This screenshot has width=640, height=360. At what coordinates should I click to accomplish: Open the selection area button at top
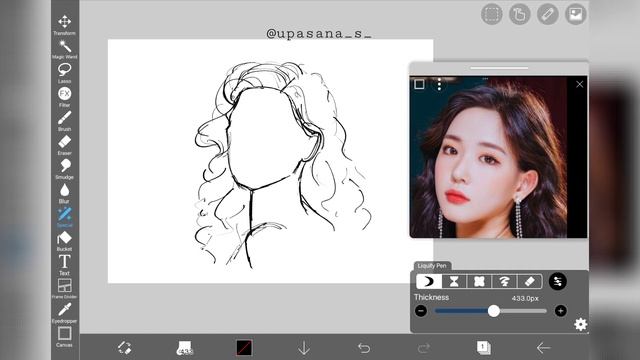(492, 14)
